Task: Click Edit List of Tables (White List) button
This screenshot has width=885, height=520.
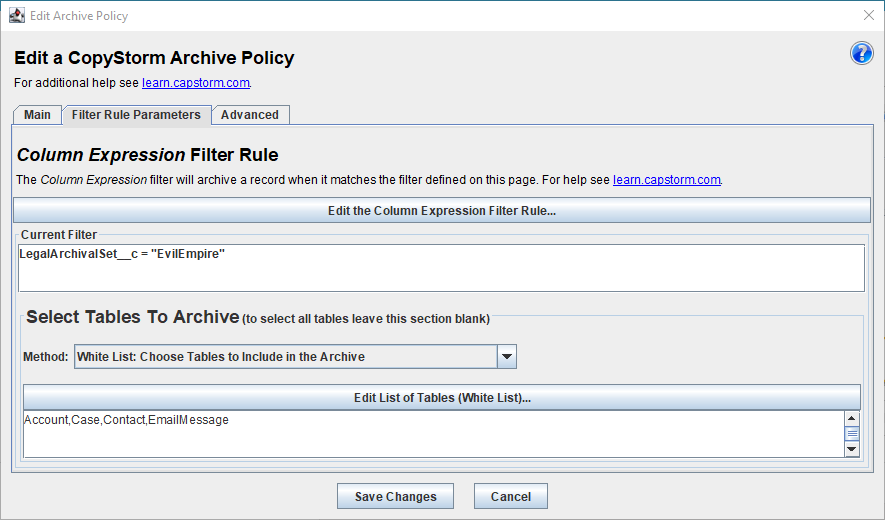Action: [x=442, y=397]
